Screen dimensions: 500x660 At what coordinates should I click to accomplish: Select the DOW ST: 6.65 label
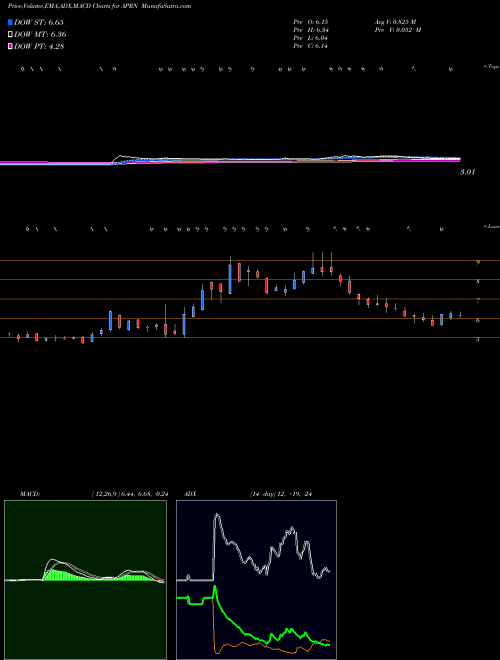pyautogui.click(x=39, y=22)
